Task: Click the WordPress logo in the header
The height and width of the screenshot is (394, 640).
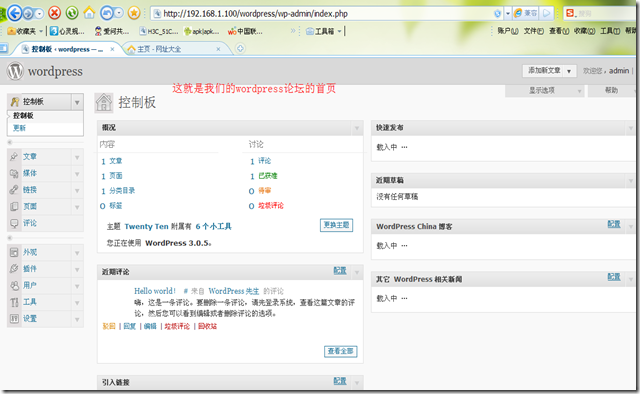Action: (x=15, y=71)
